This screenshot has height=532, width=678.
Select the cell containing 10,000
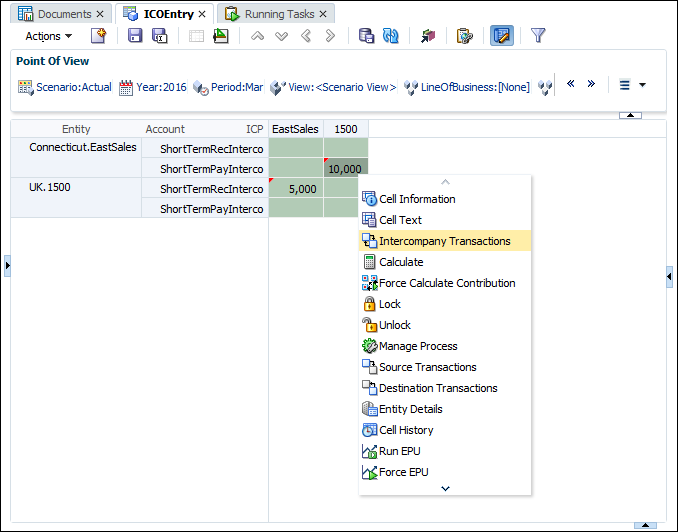click(x=345, y=168)
